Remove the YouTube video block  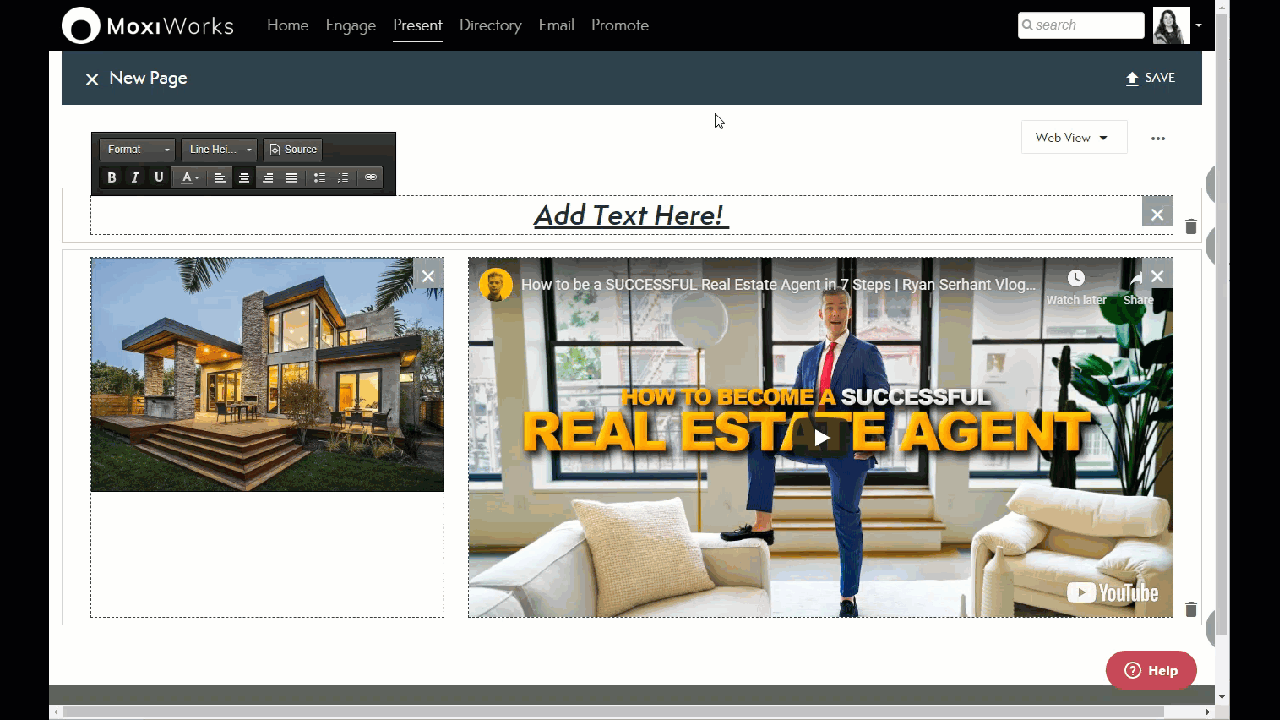[1157, 276]
